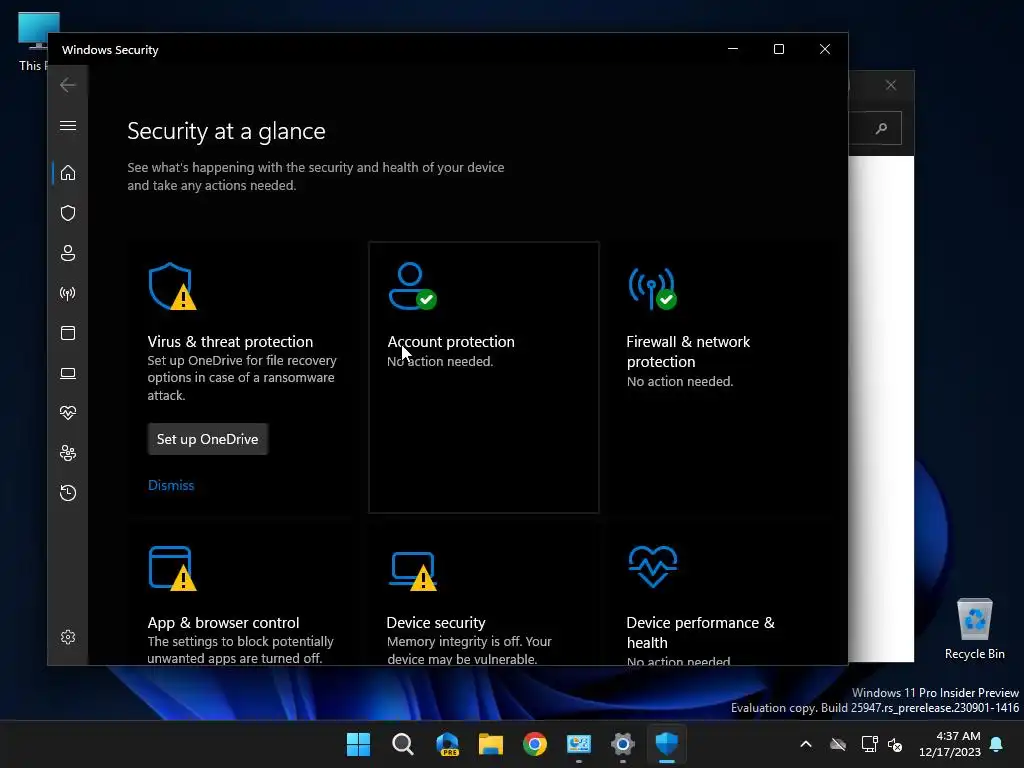Click "Set up OneDrive for file recovery" text
The image size is (1024, 768).
point(242,377)
